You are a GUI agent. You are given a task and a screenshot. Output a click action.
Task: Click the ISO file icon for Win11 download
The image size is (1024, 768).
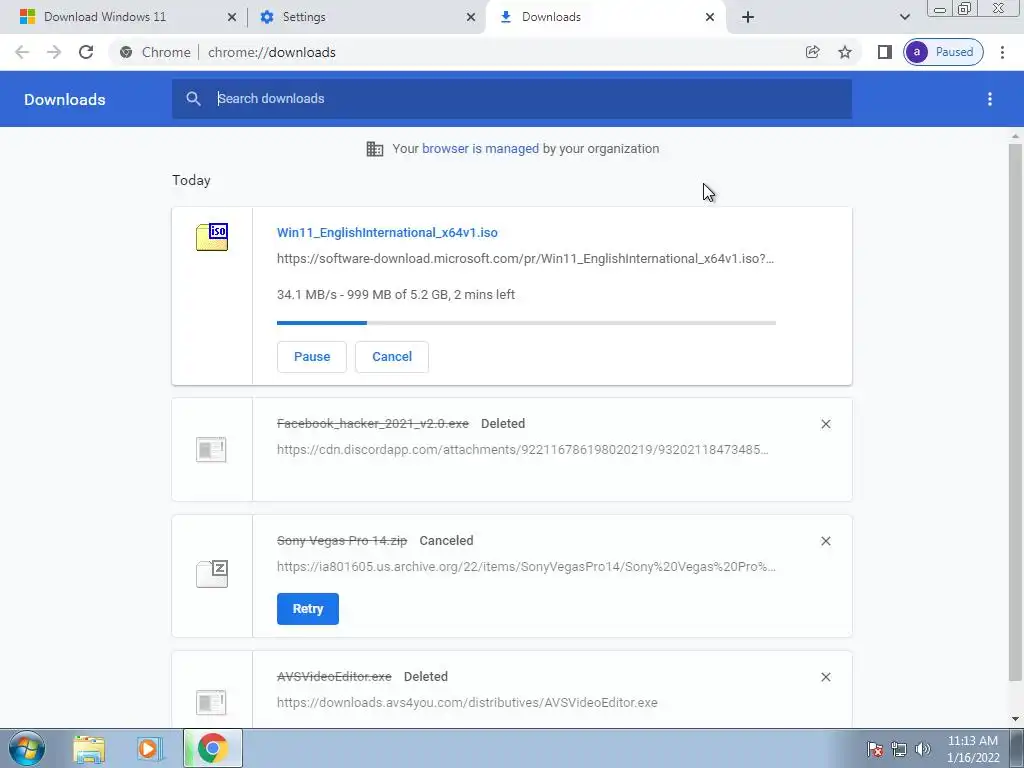212,237
